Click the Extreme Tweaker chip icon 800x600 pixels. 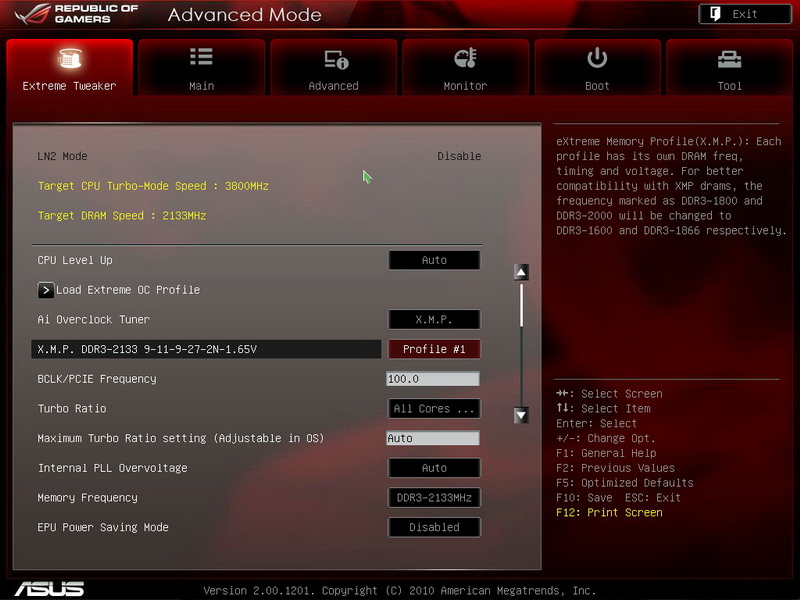pos(69,58)
